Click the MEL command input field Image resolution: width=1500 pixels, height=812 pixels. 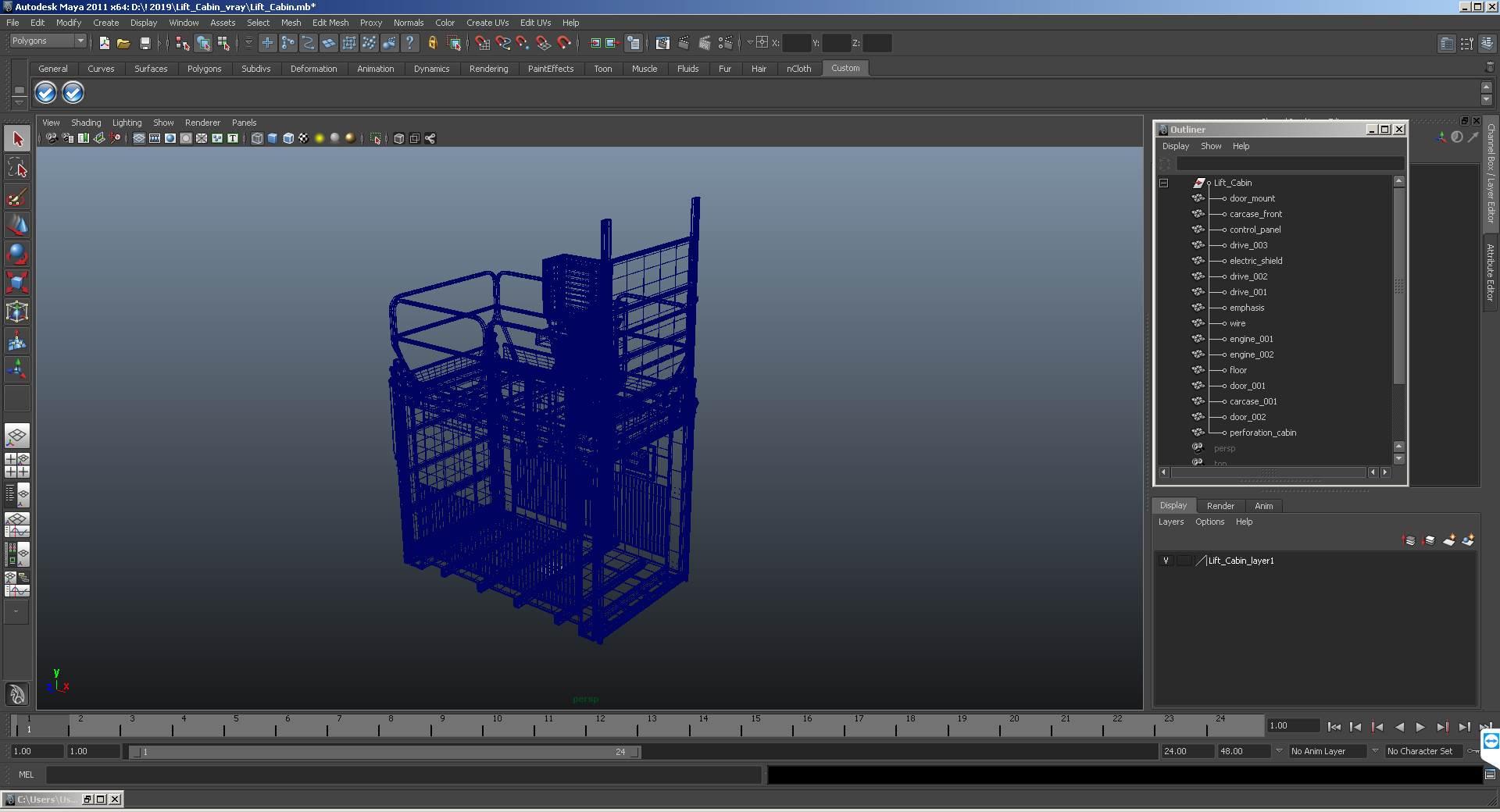(403, 775)
